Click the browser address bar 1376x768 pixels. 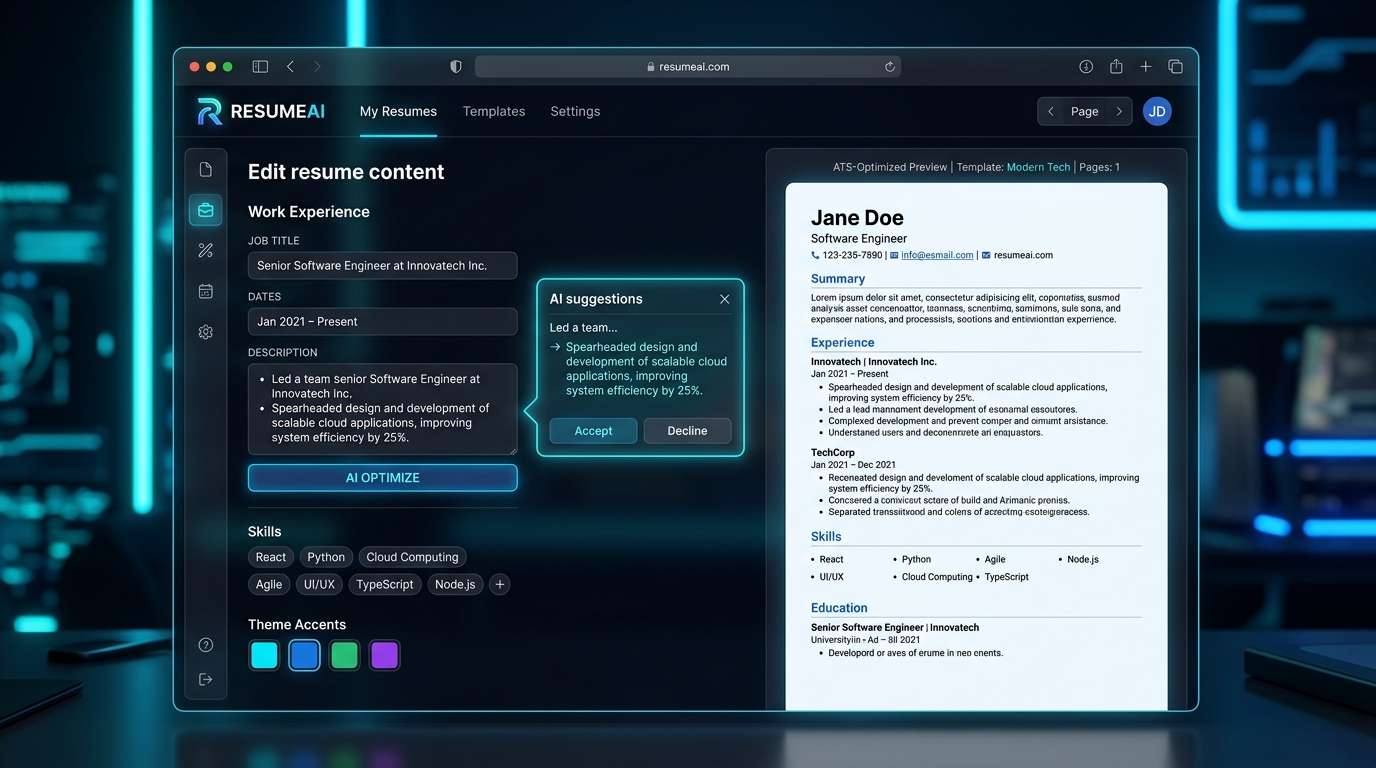tap(688, 67)
